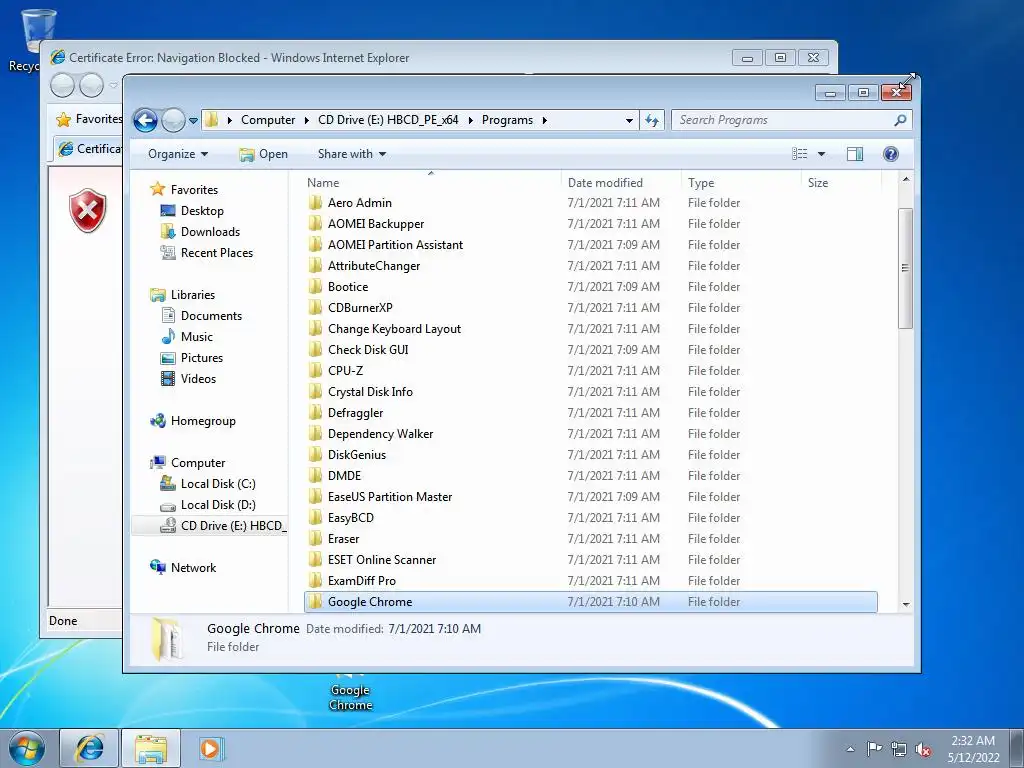Click the ESET Online Scanner folder name
The height and width of the screenshot is (768, 1024).
pos(382,560)
